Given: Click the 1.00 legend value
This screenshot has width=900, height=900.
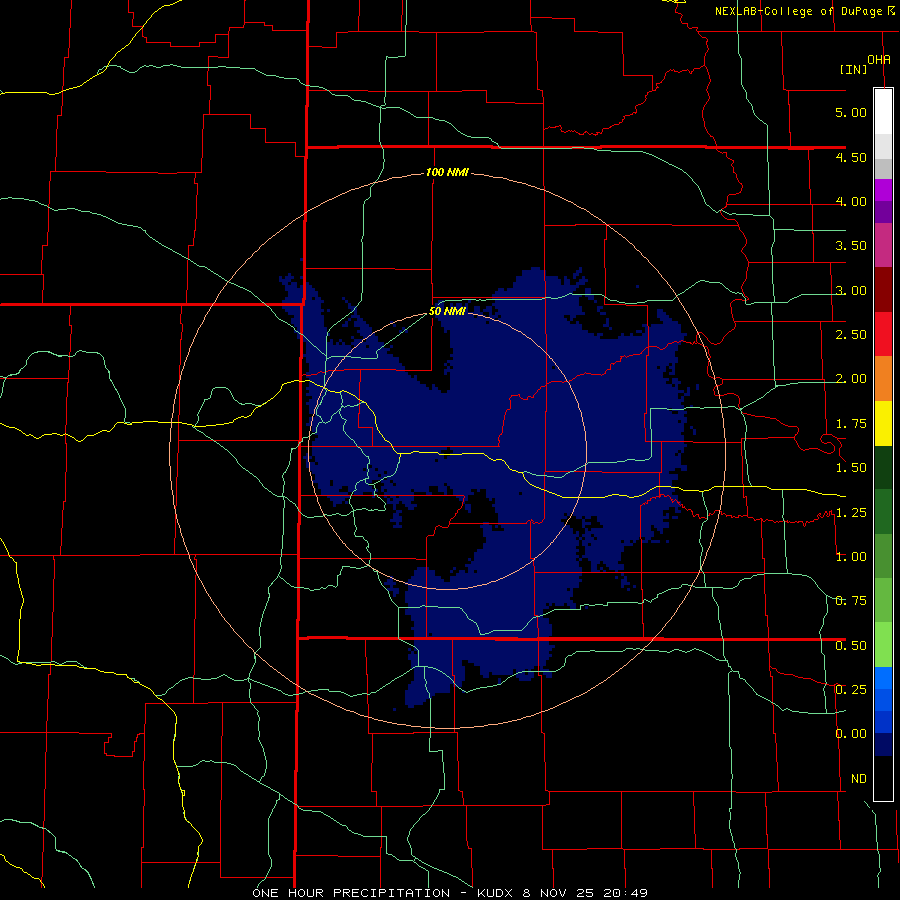Looking at the screenshot, I should [x=851, y=557].
